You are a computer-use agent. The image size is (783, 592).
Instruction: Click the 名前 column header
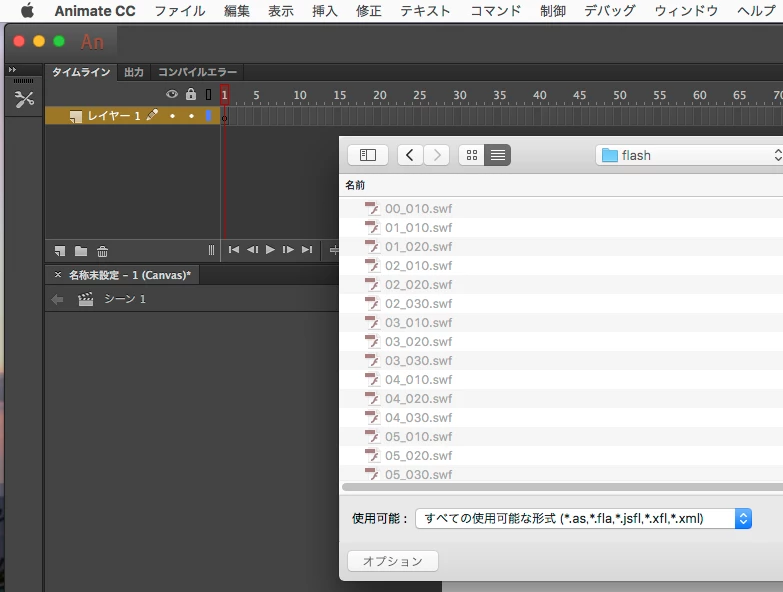355,185
